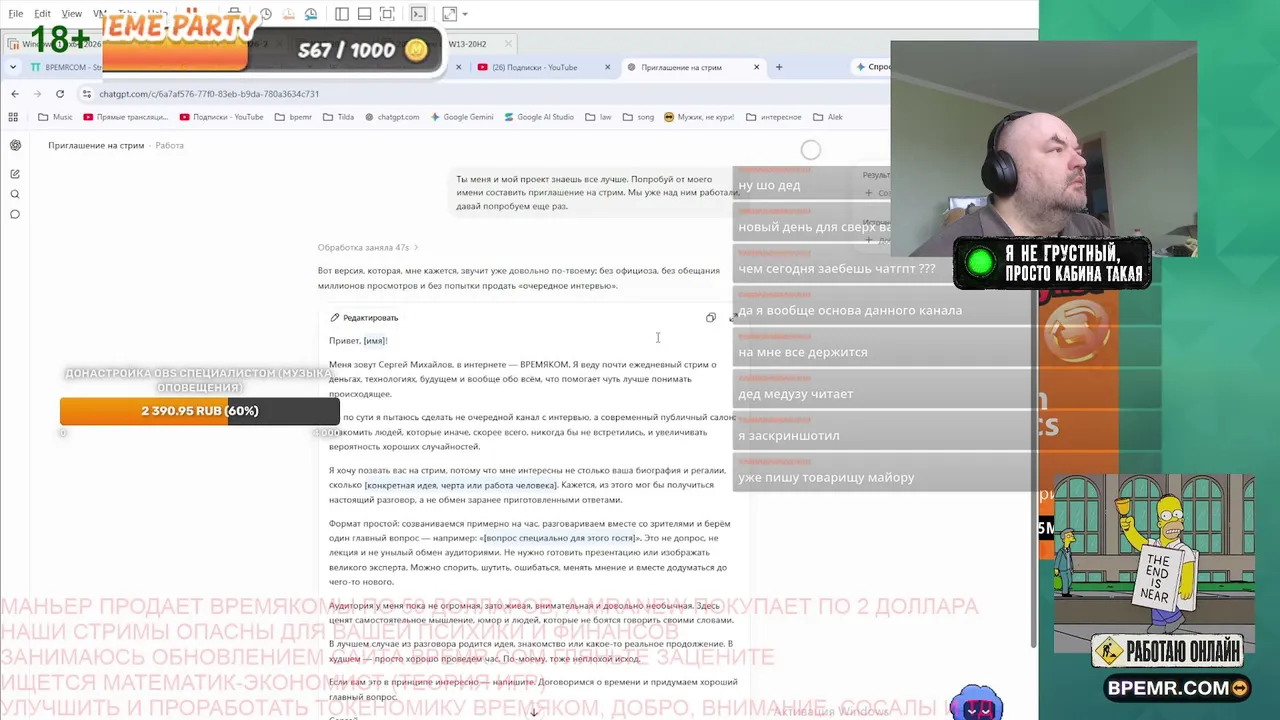
Task: Open the Alek bookmarks folder
Action: click(x=828, y=117)
